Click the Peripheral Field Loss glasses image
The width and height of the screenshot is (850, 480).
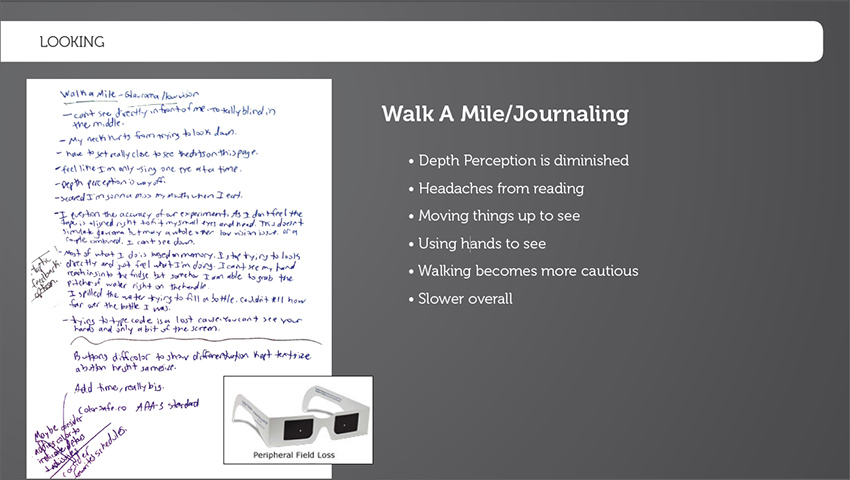(298, 420)
